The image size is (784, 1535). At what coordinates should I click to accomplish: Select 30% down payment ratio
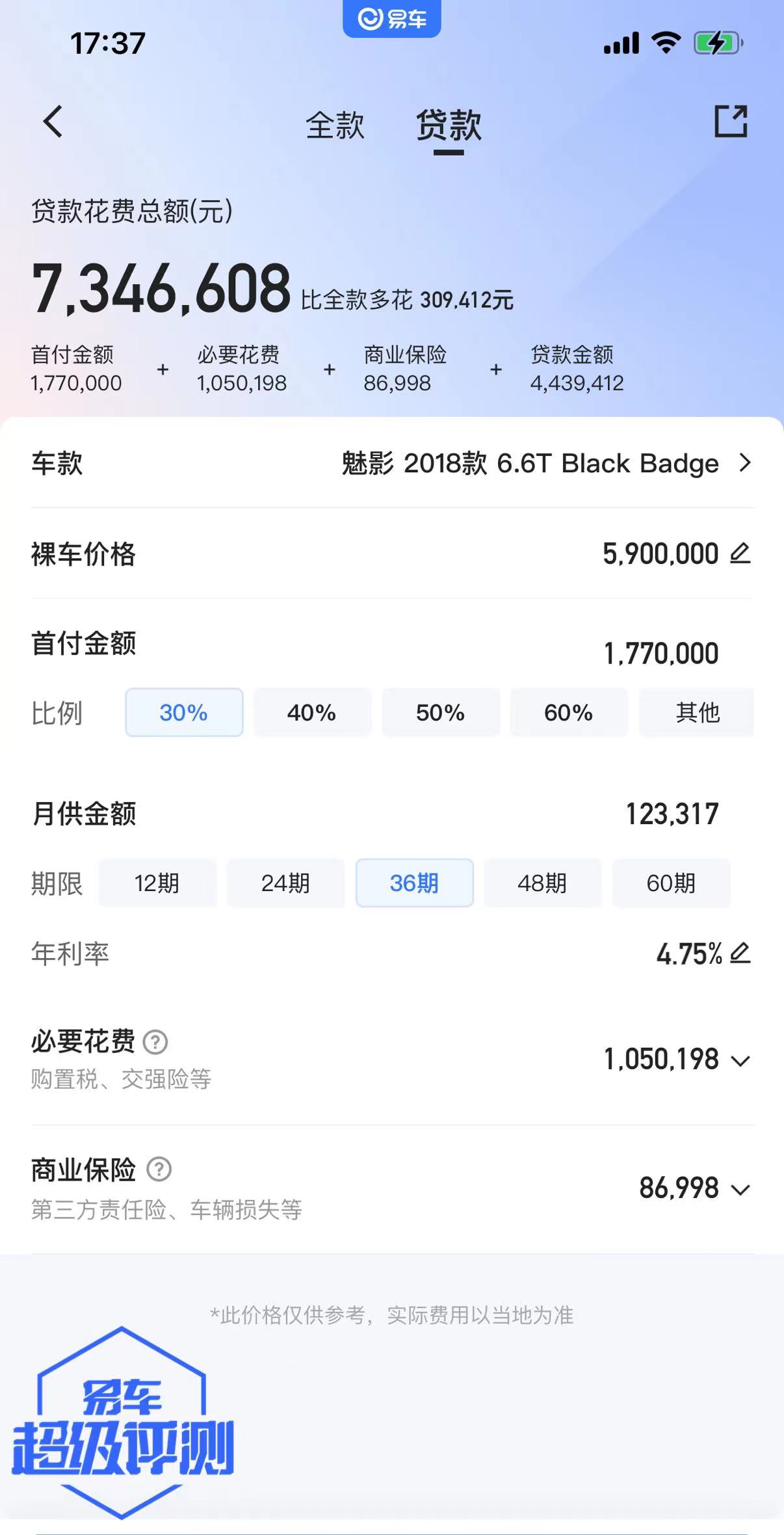tap(184, 712)
